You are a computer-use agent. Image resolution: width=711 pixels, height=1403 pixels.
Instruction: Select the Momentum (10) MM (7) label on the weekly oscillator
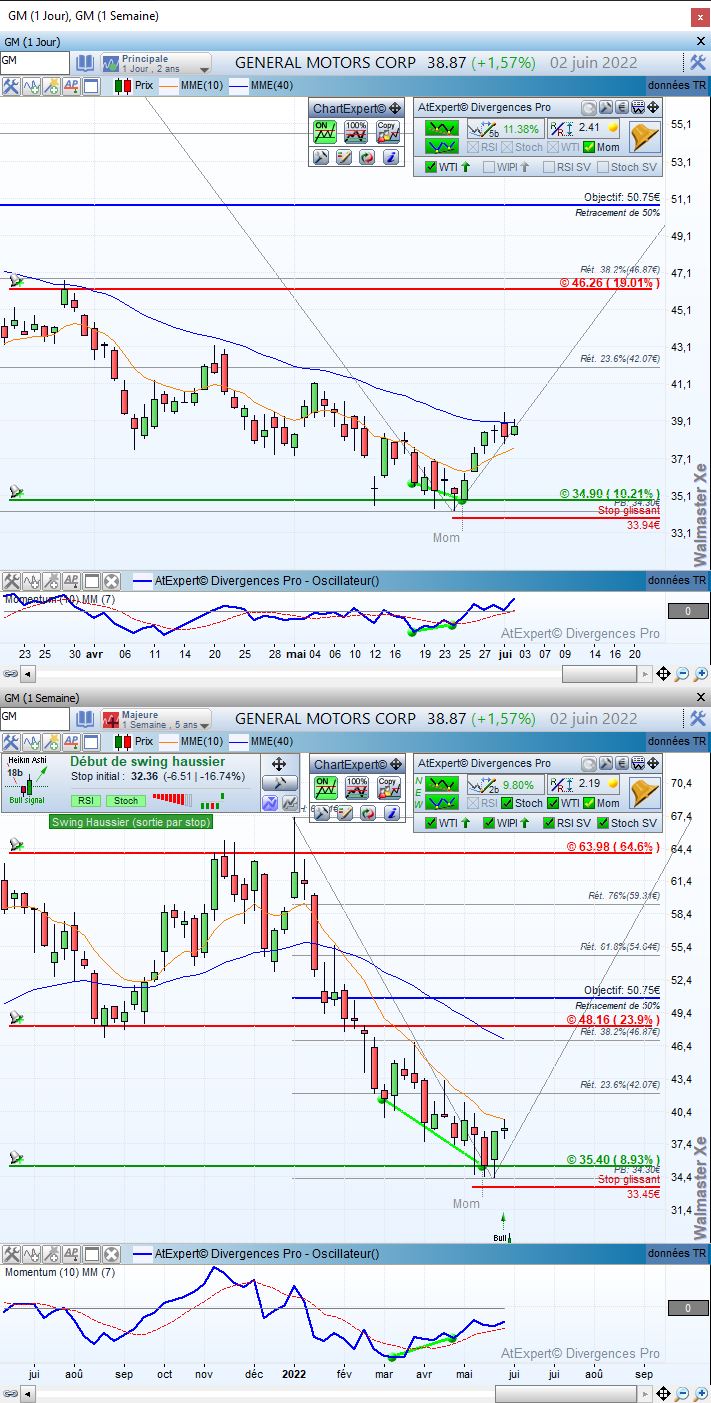click(60, 1273)
